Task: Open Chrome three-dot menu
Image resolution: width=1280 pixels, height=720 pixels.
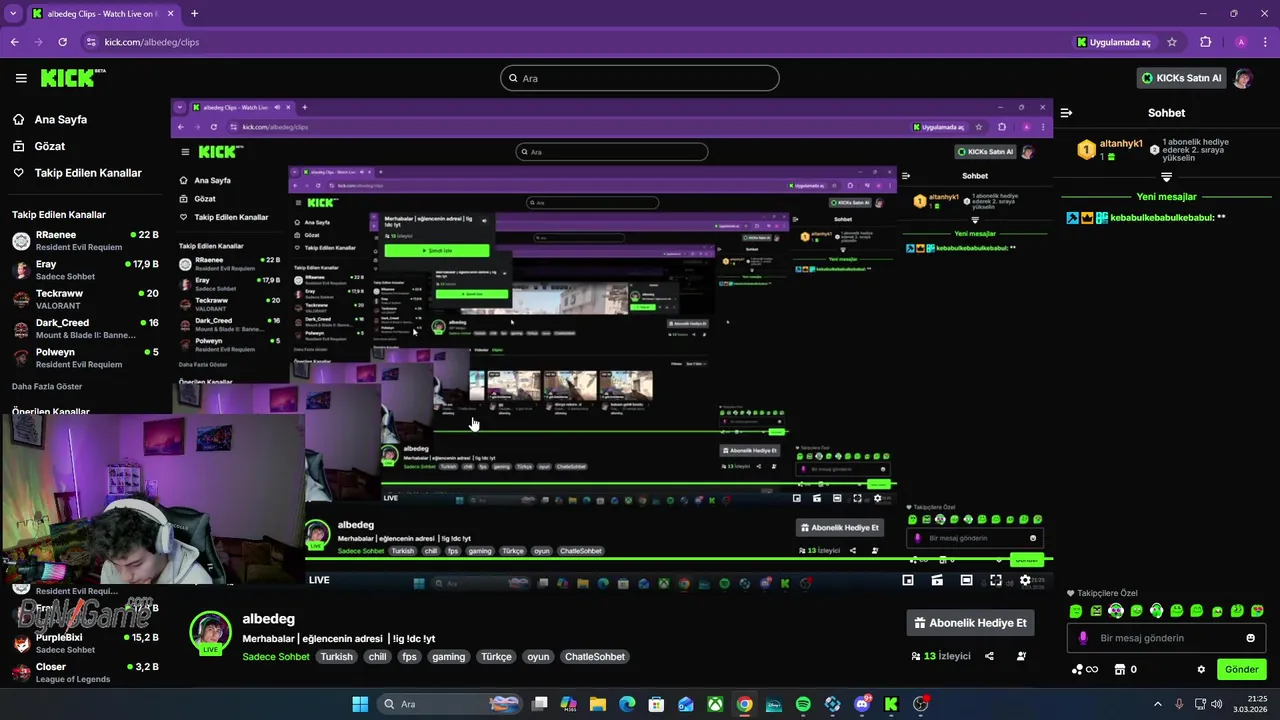Action: 1266,42
